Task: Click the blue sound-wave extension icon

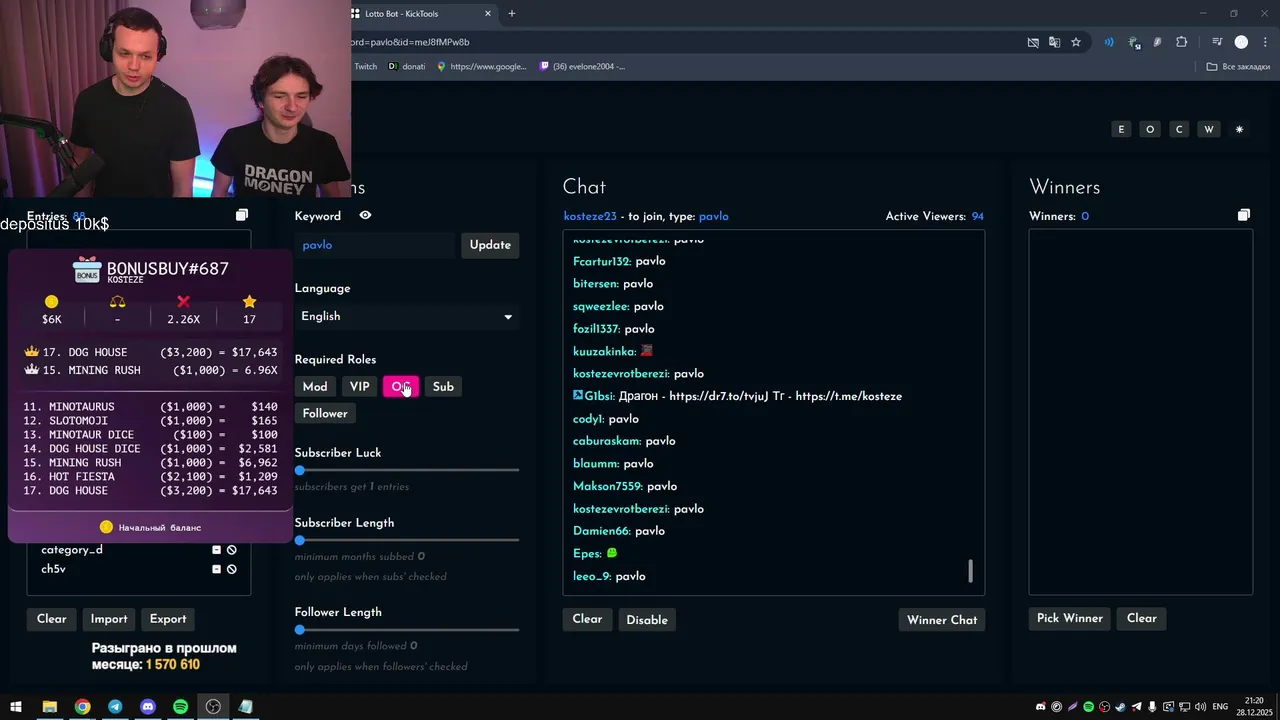Action: click(1109, 42)
